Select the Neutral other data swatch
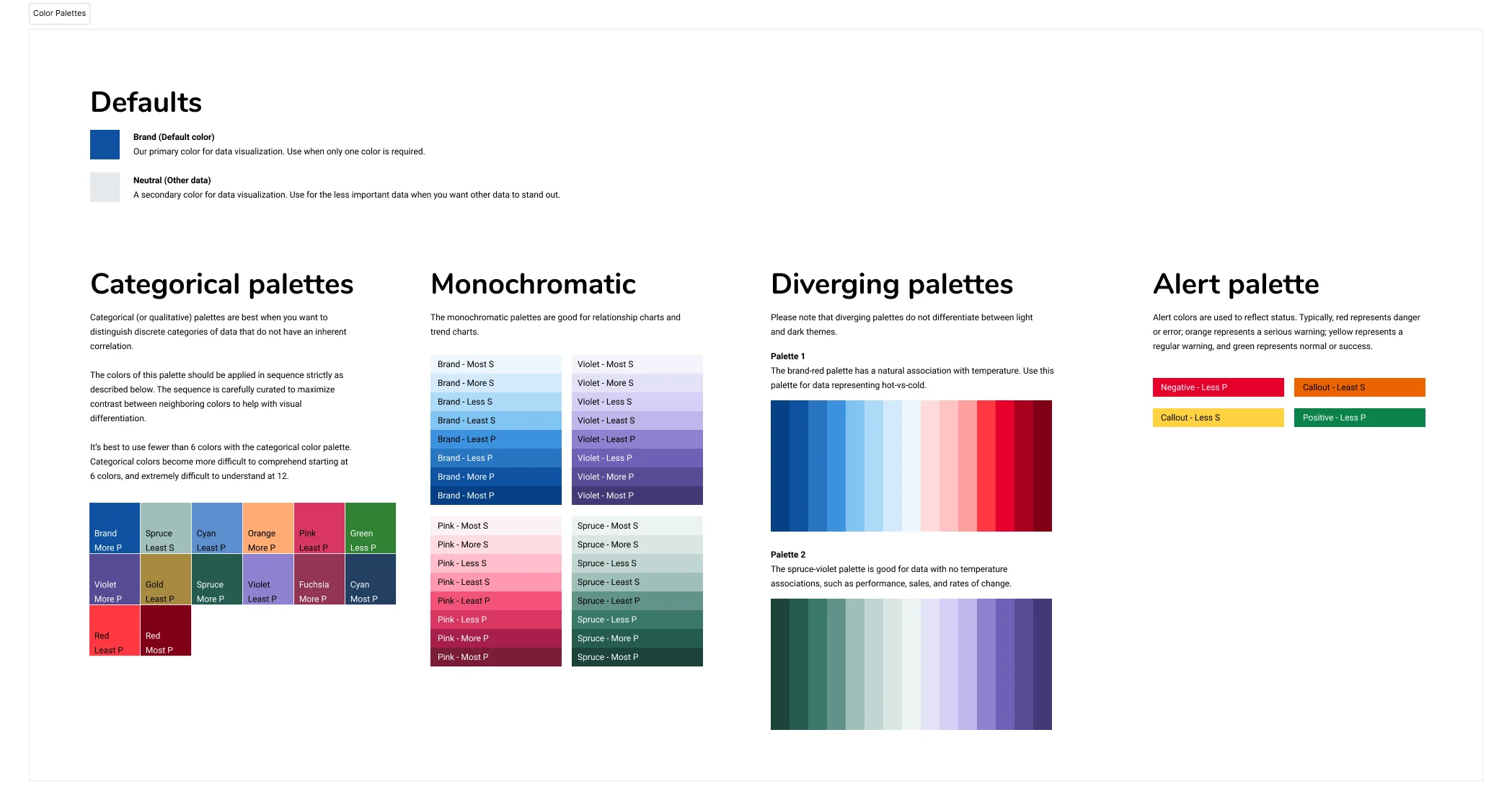The width and height of the screenshot is (1512, 810). tap(104, 188)
